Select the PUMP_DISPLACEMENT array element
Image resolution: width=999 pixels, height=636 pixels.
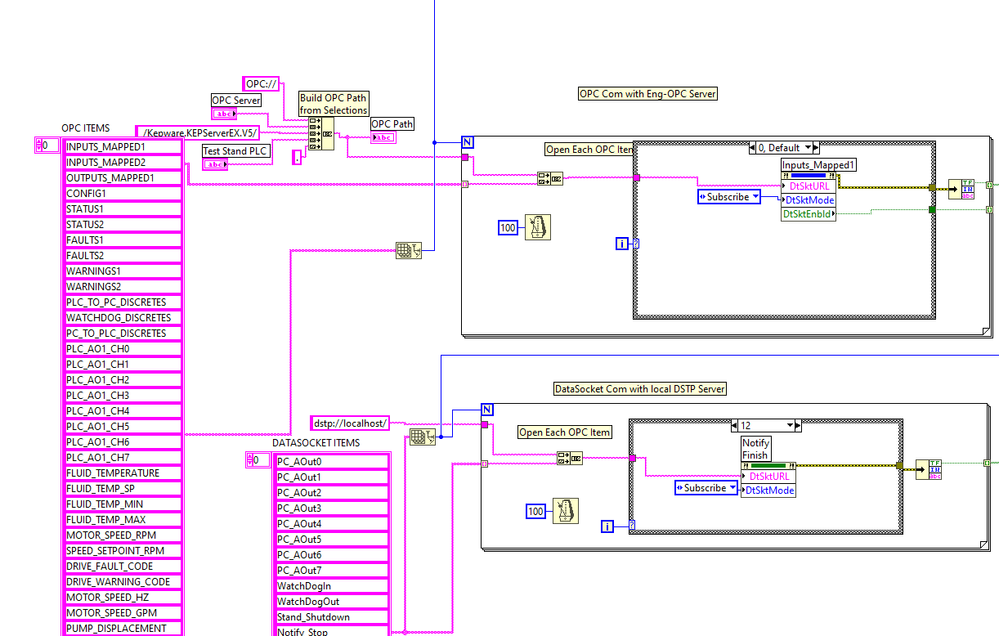pyautogui.click(x=123, y=628)
